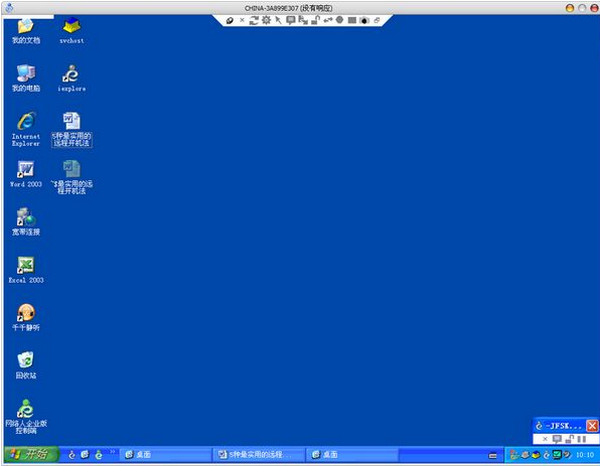Click the -JFSK... panel title
This screenshot has width=600, height=466.
point(563,426)
